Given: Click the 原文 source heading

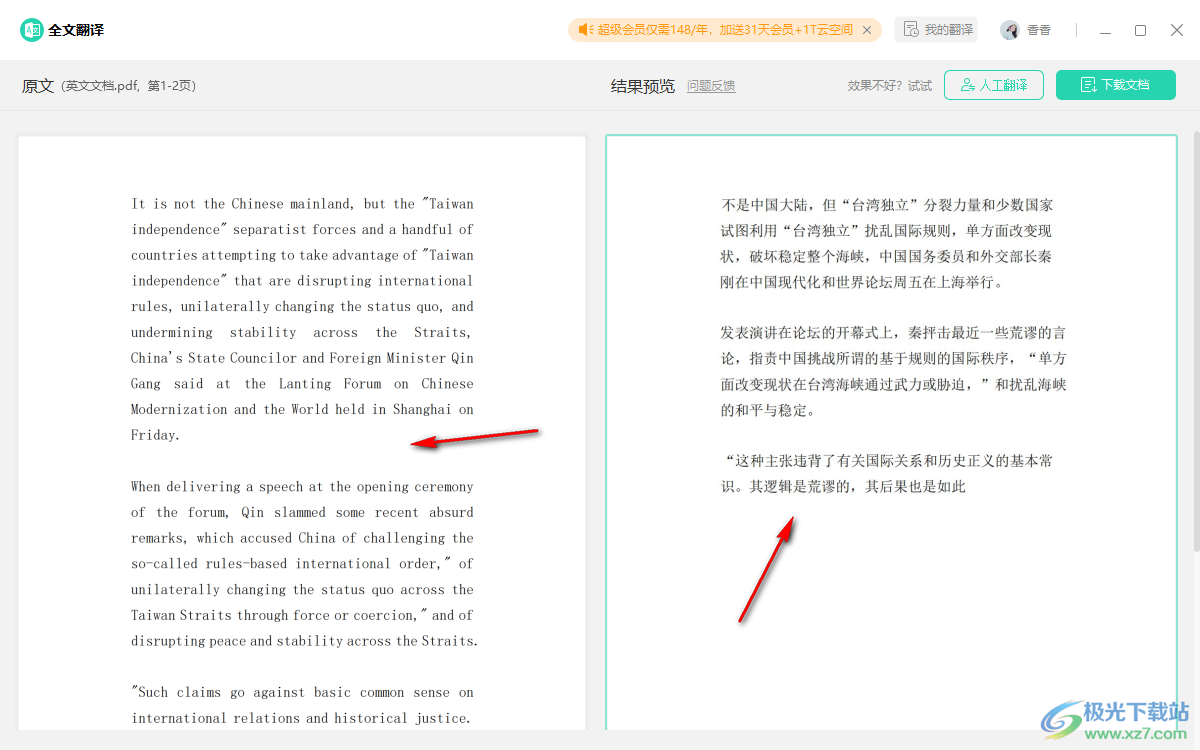Looking at the screenshot, I should 38,86.
